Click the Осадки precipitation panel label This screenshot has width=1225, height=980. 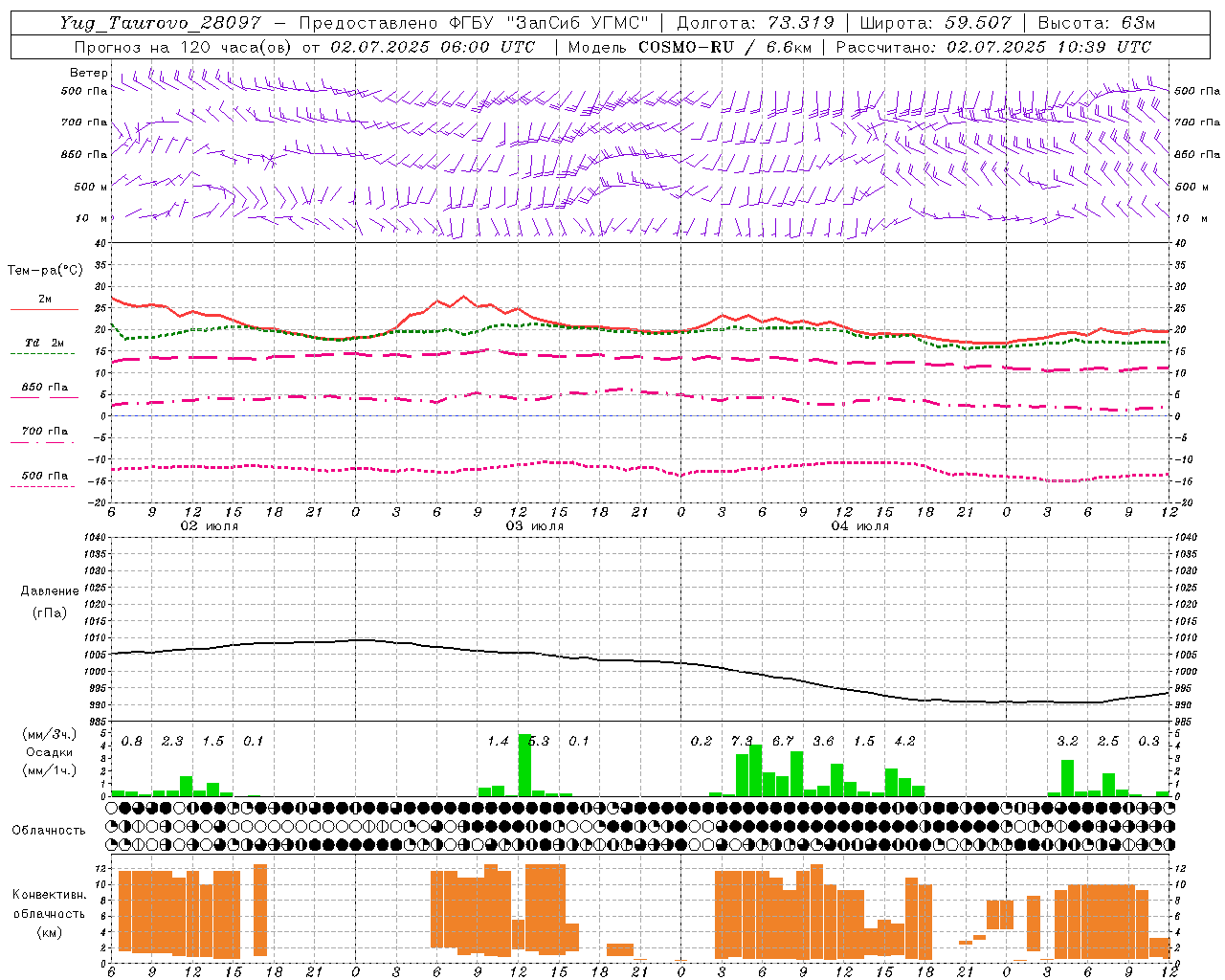(50, 752)
